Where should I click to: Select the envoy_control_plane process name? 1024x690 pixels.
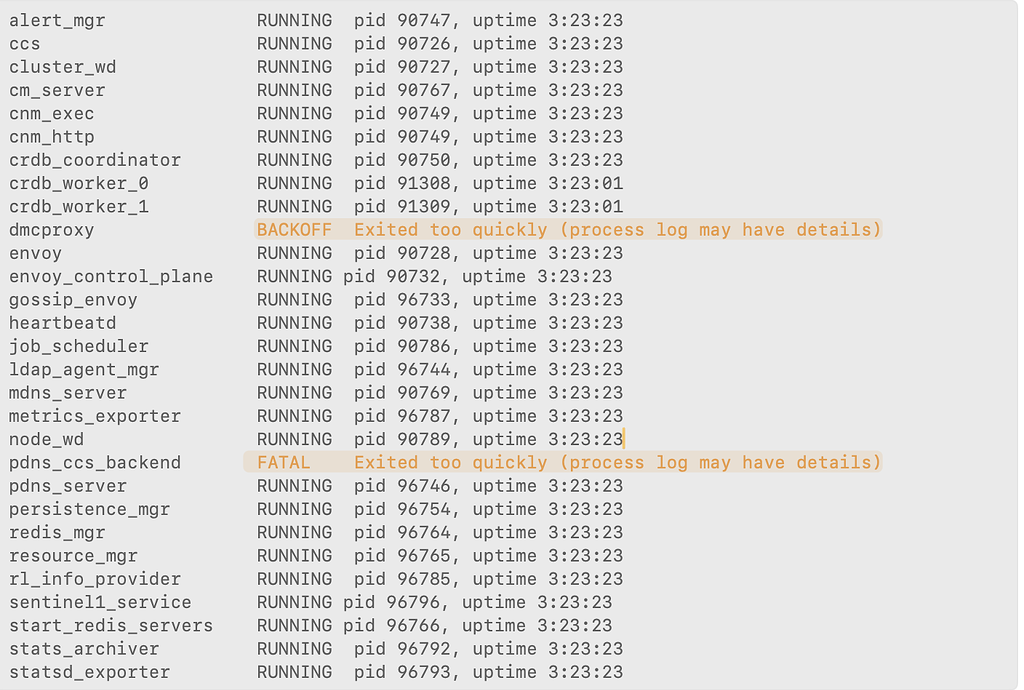111,277
